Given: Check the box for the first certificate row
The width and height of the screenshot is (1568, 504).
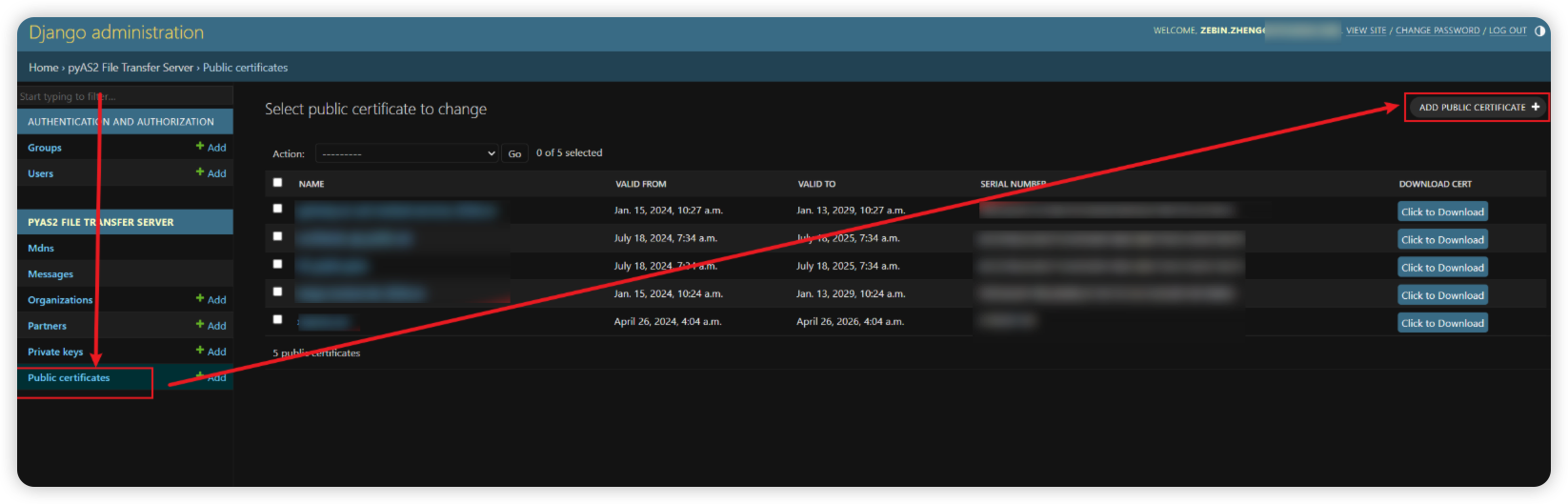Looking at the screenshot, I should click(x=278, y=209).
